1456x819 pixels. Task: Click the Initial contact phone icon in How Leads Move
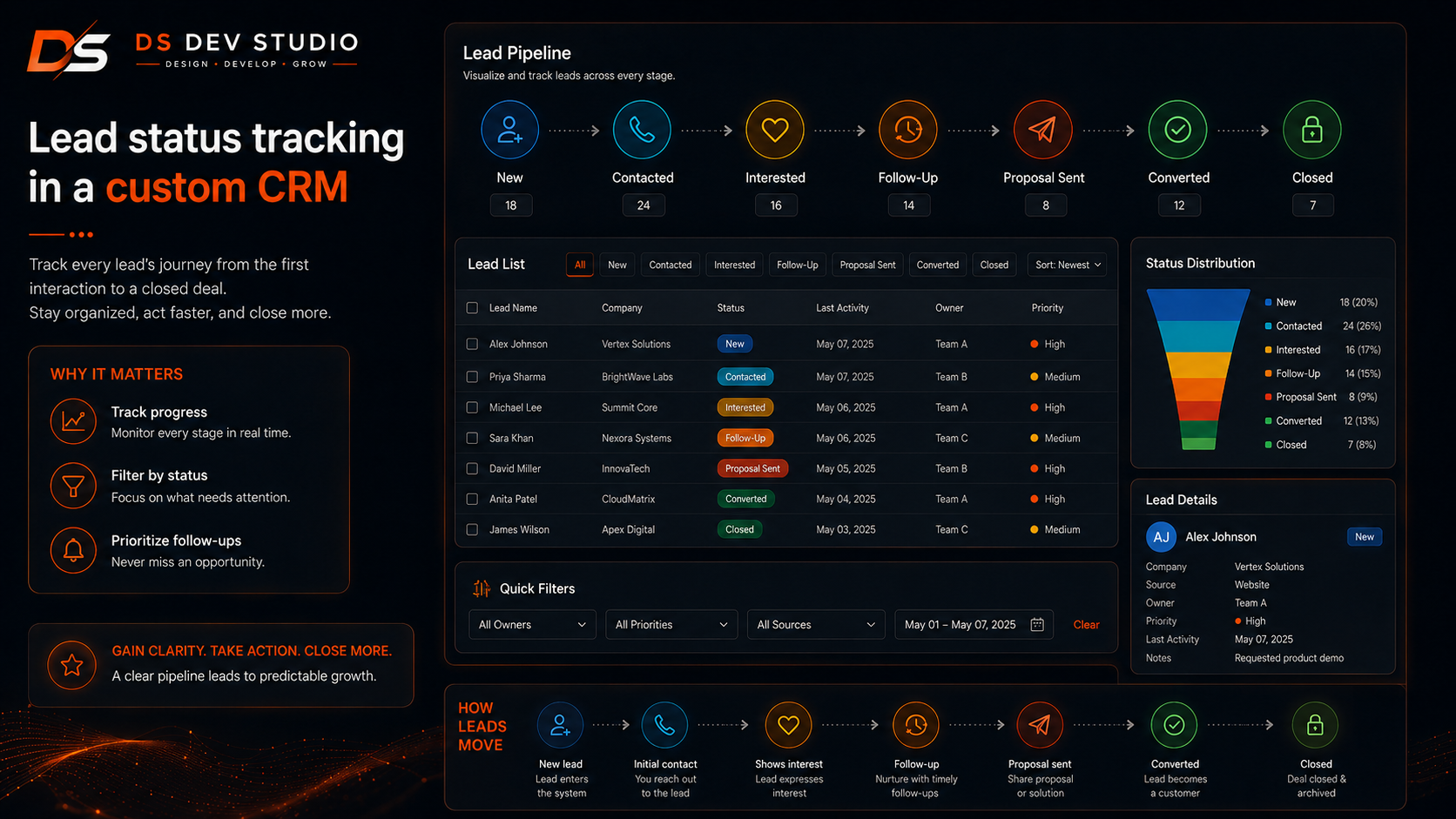click(664, 725)
